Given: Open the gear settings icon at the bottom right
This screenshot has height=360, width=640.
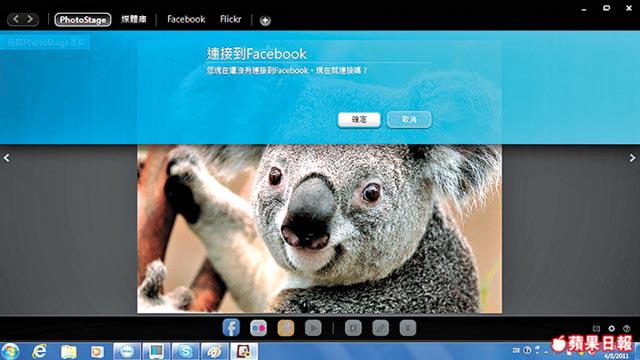Looking at the screenshot, I should pyautogui.click(x=611, y=329).
